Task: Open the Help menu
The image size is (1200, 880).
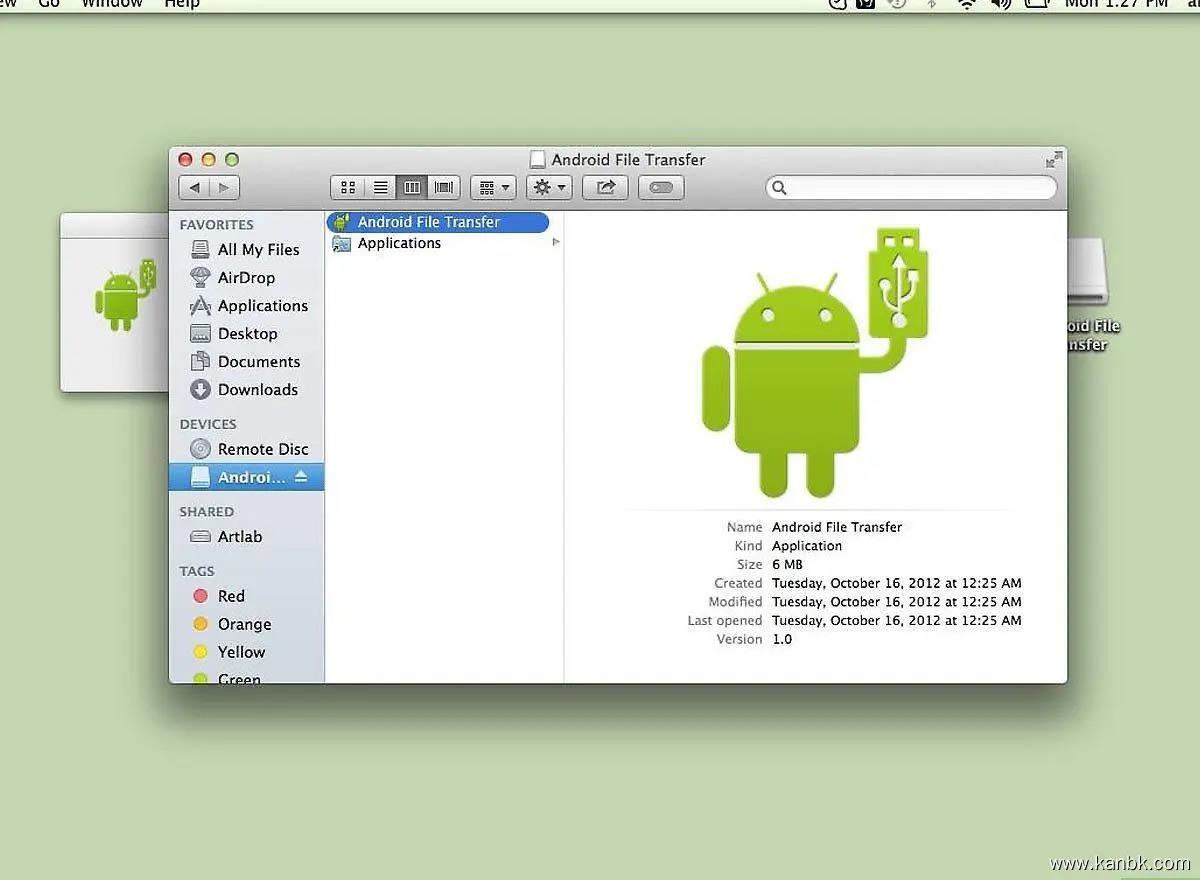Action: [x=182, y=4]
